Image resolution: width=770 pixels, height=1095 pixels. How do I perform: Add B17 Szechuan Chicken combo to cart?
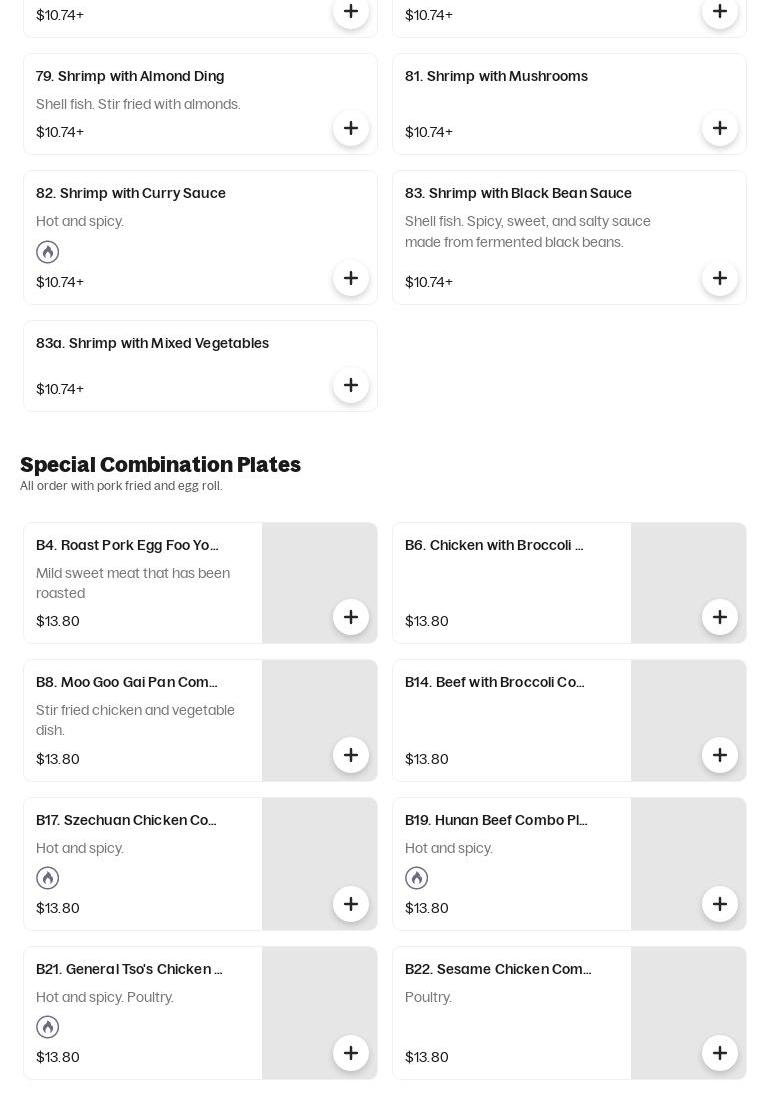[351, 904]
